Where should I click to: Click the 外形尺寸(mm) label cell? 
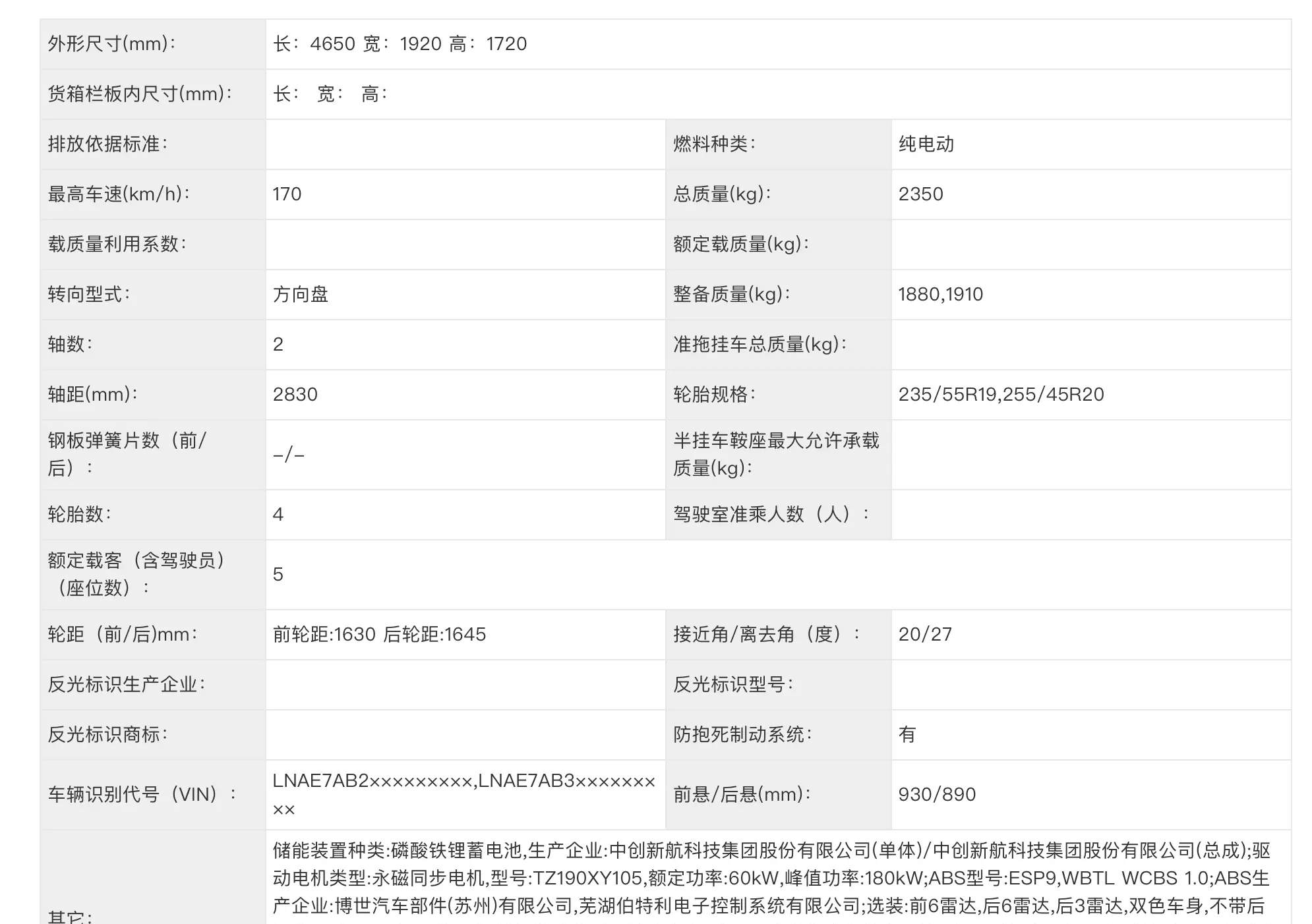112,44
